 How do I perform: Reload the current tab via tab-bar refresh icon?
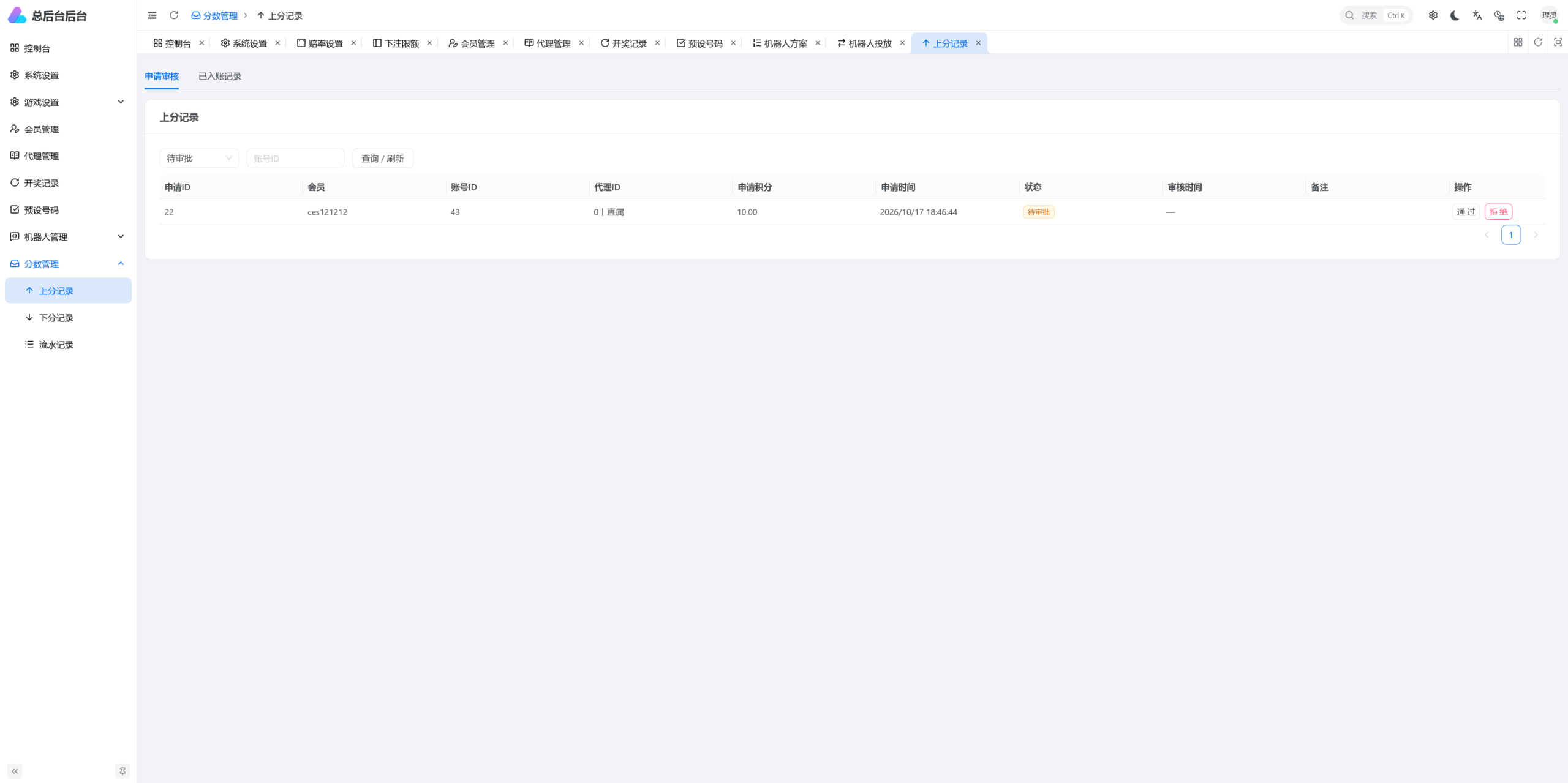pos(1538,42)
